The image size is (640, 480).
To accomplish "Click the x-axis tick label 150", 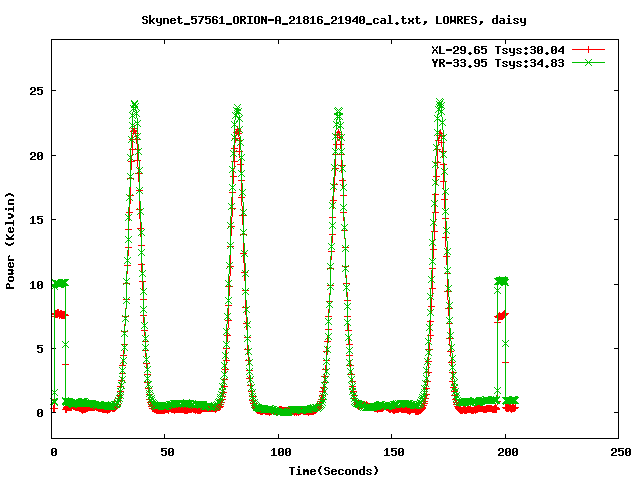I will (393, 452).
